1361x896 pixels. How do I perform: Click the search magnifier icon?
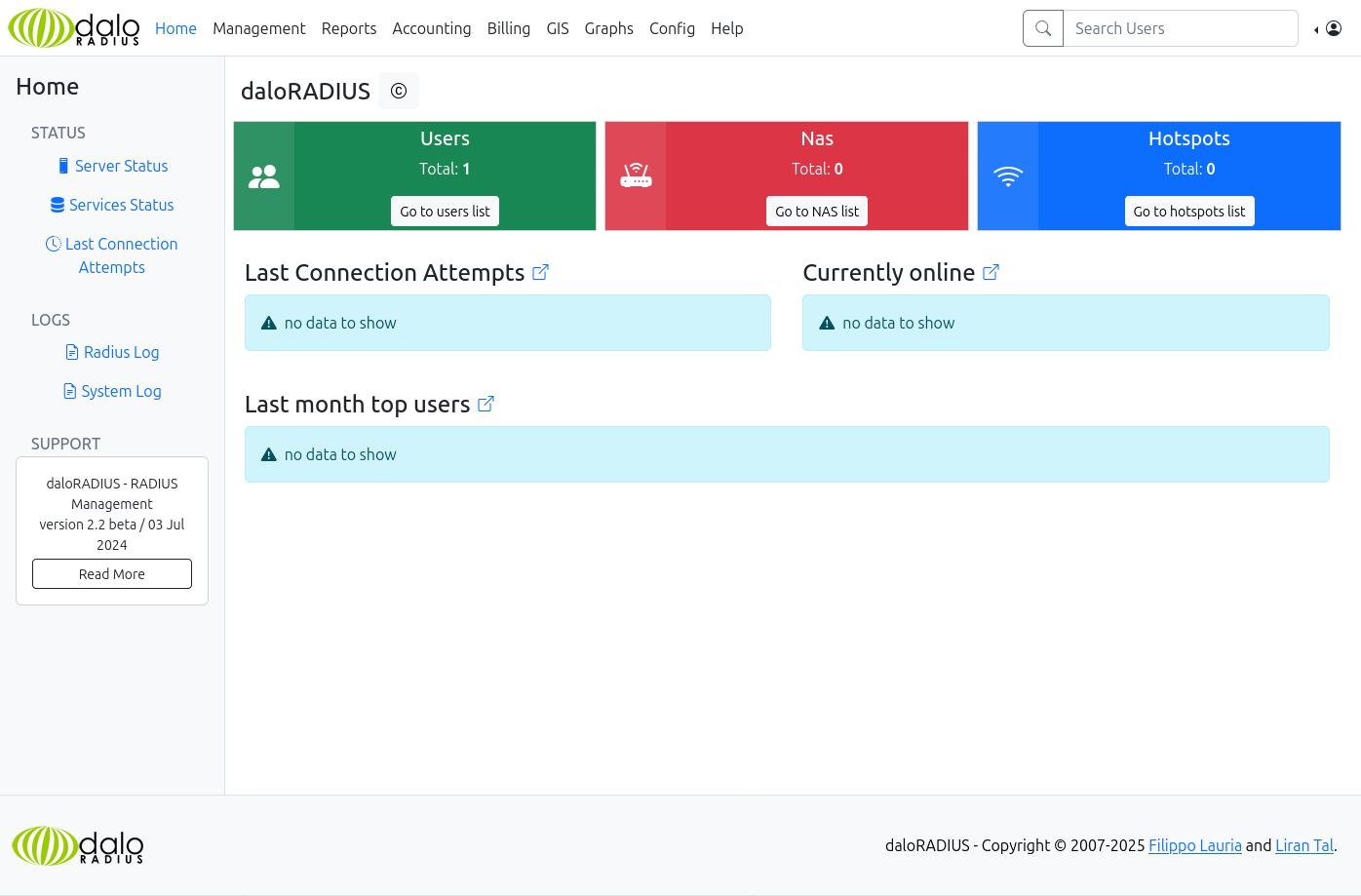(x=1043, y=28)
